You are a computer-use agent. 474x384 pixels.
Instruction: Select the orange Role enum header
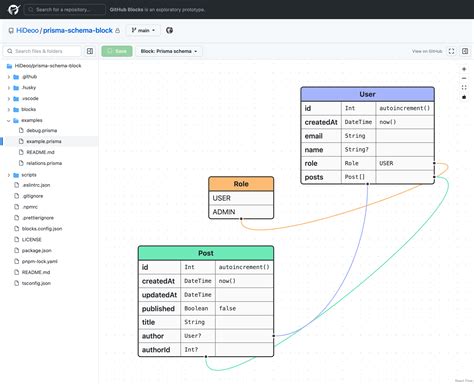click(241, 184)
